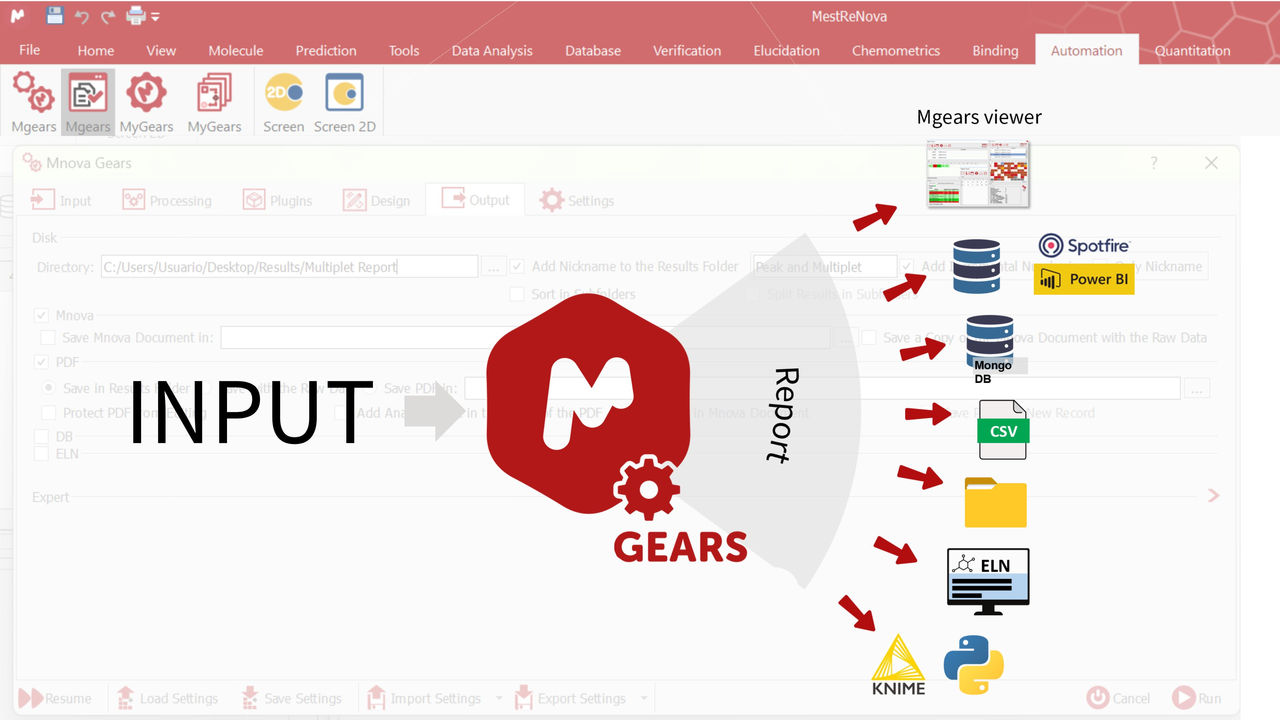Open the Input tab in Mnova Gears
1280x720 pixels.
61,200
